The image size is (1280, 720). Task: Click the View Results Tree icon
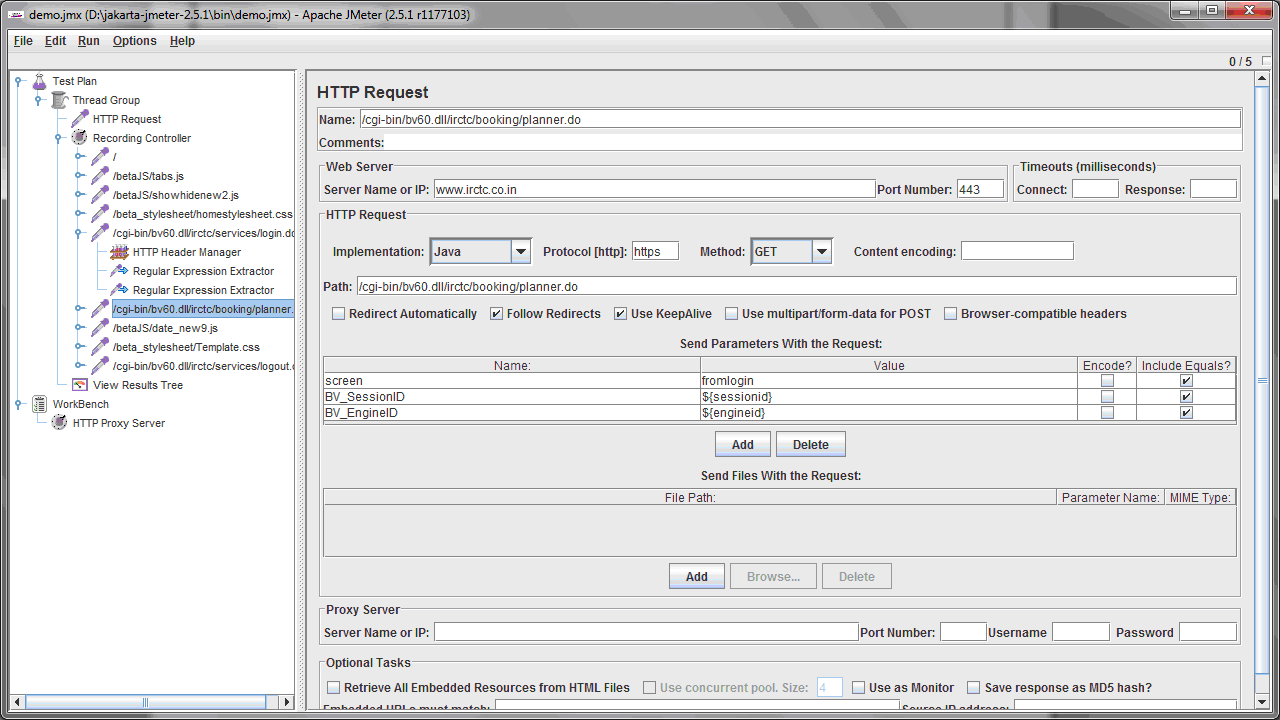pyautogui.click(x=80, y=385)
